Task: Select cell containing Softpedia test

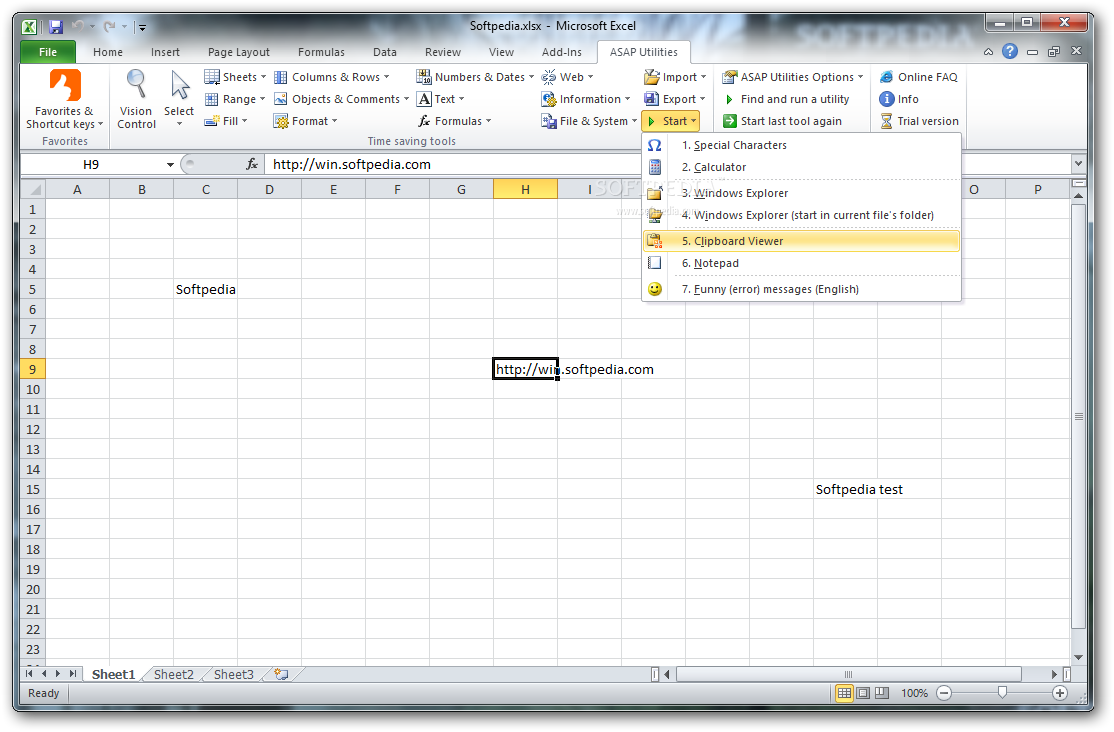Action: [x=845, y=490]
